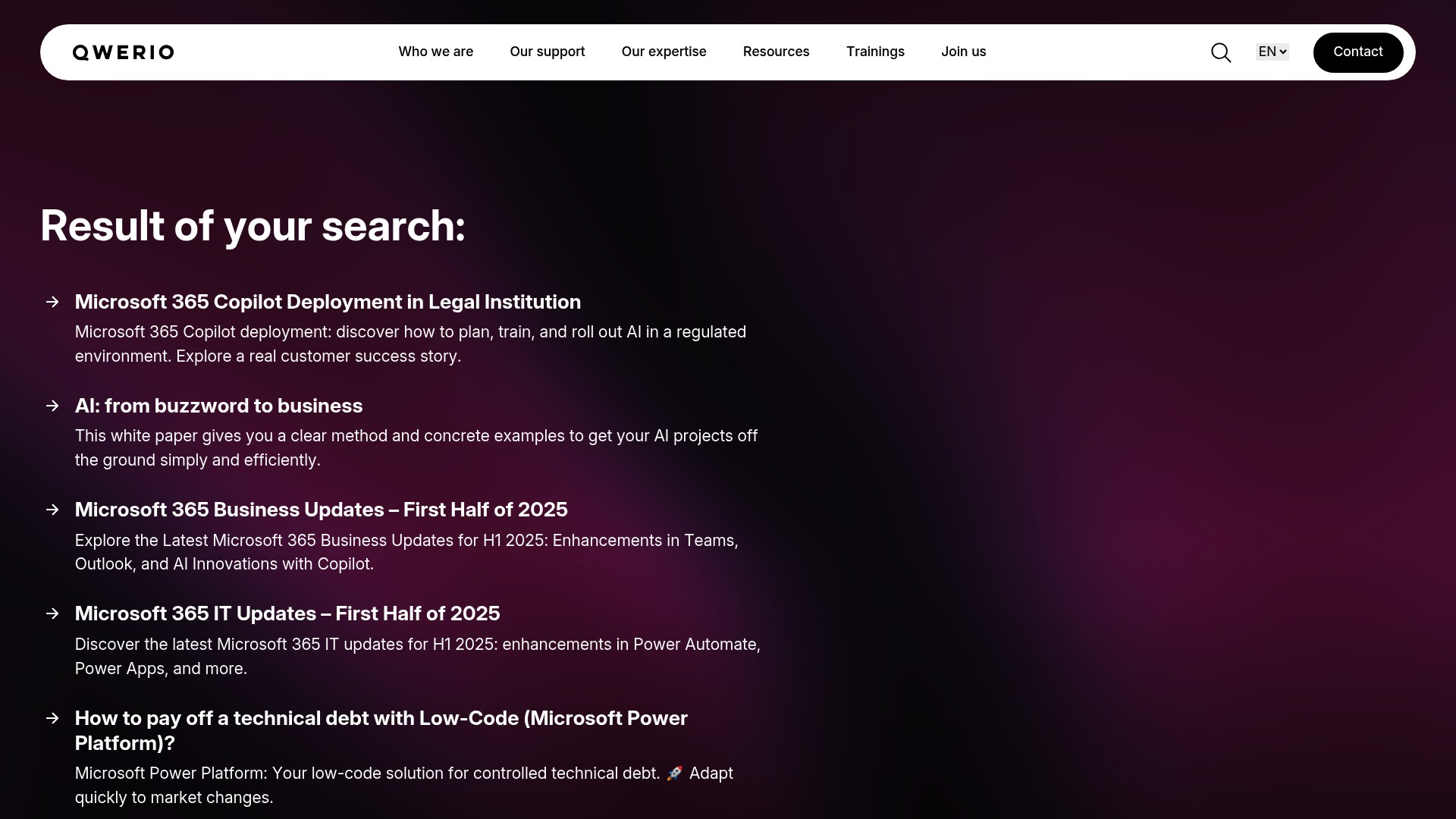1456x819 pixels.
Task: Arrow icon beside AI buzzword result
Action: click(x=52, y=406)
